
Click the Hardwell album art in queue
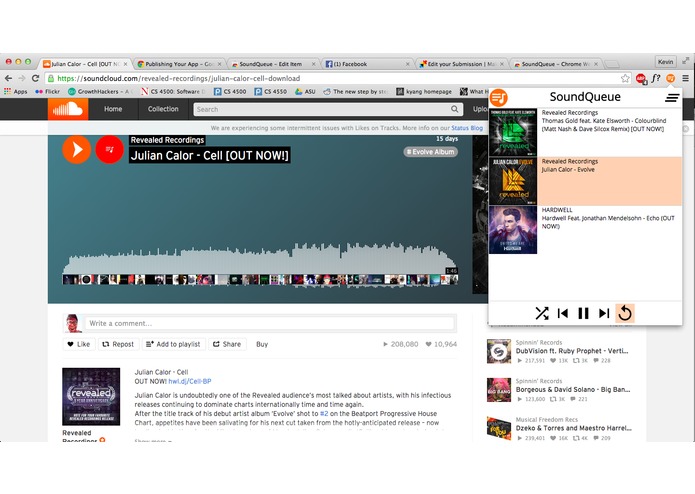pyautogui.click(x=513, y=229)
